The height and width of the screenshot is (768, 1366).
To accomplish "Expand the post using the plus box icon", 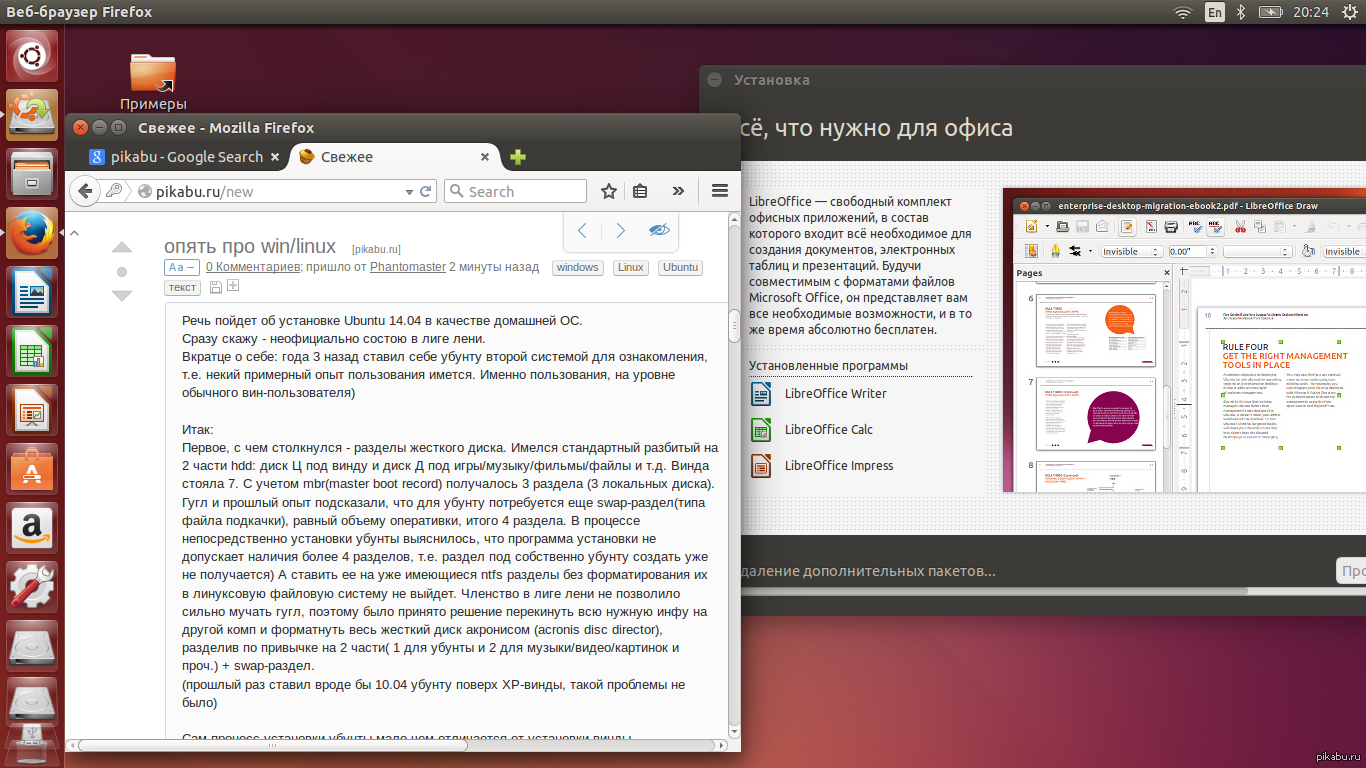I will pyautogui.click(x=233, y=287).
